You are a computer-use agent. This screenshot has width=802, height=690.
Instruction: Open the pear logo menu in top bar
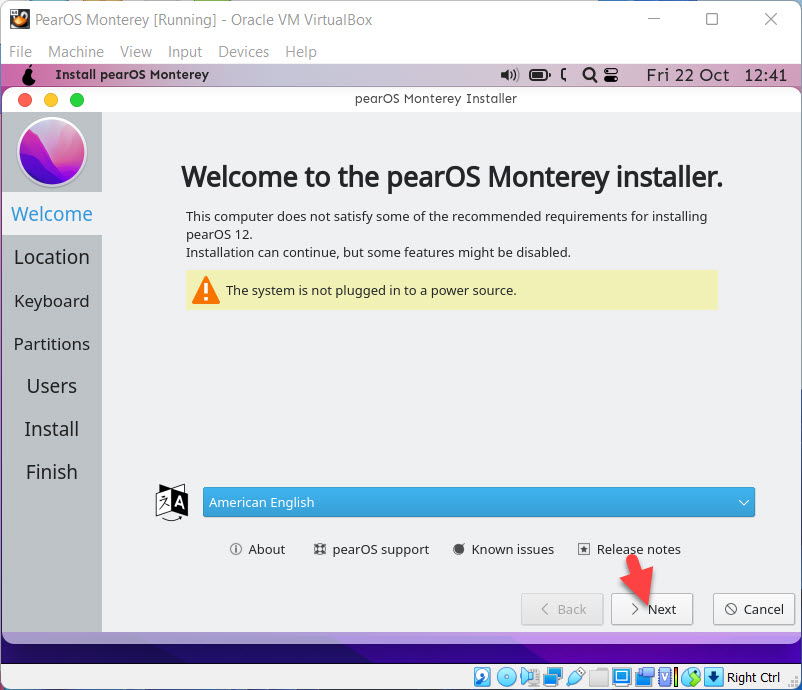[29, 75]
